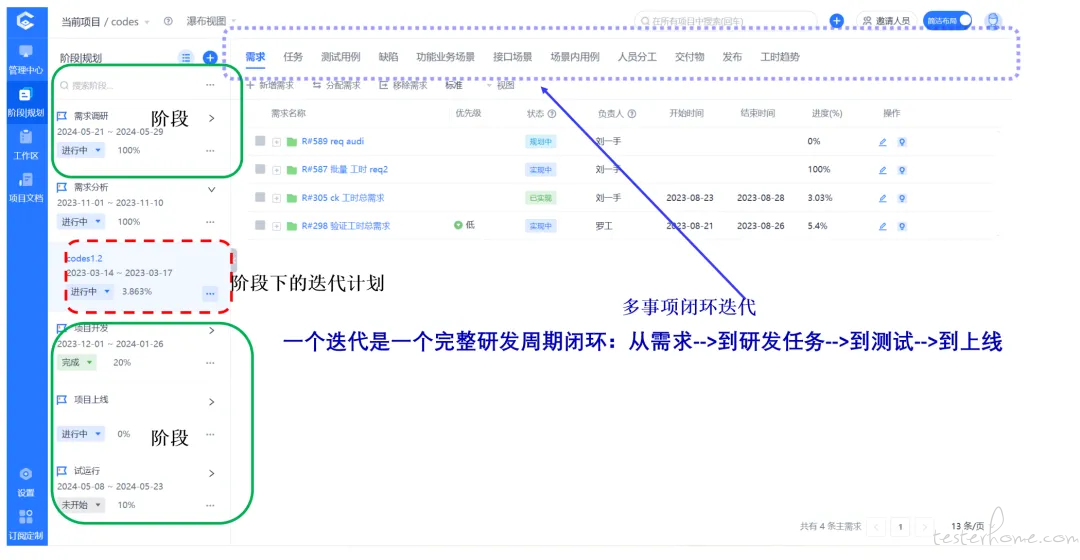The height and width of the screenshot is (560, 1080).
Task: Locate requirement R#589 with pin icon
Action: pyautogui.click(x=902, y=142)
